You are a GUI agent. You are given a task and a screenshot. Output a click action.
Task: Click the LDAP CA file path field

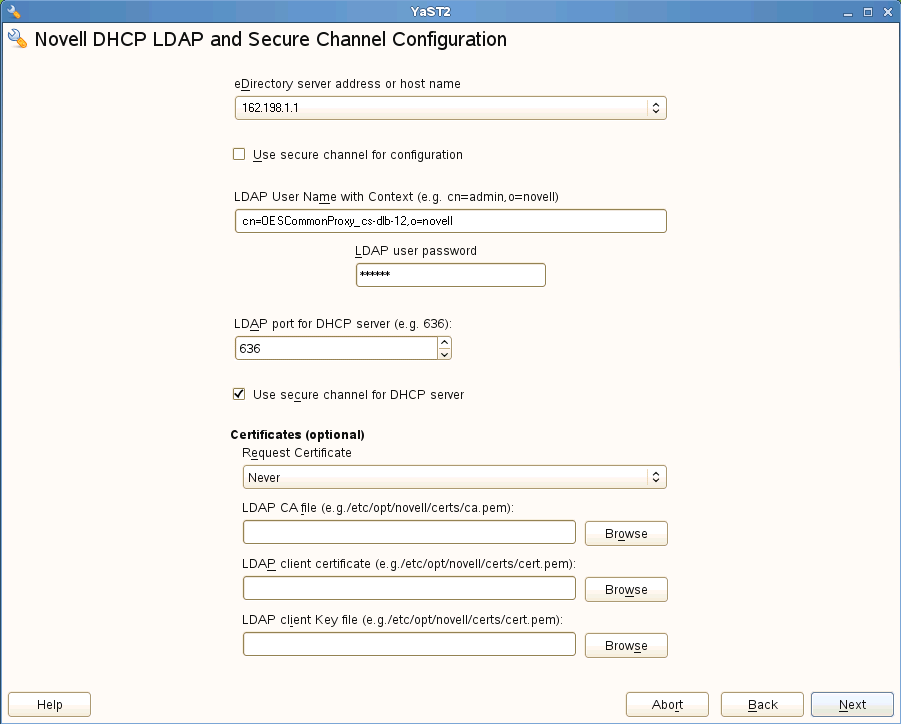(x=409, y=532)
